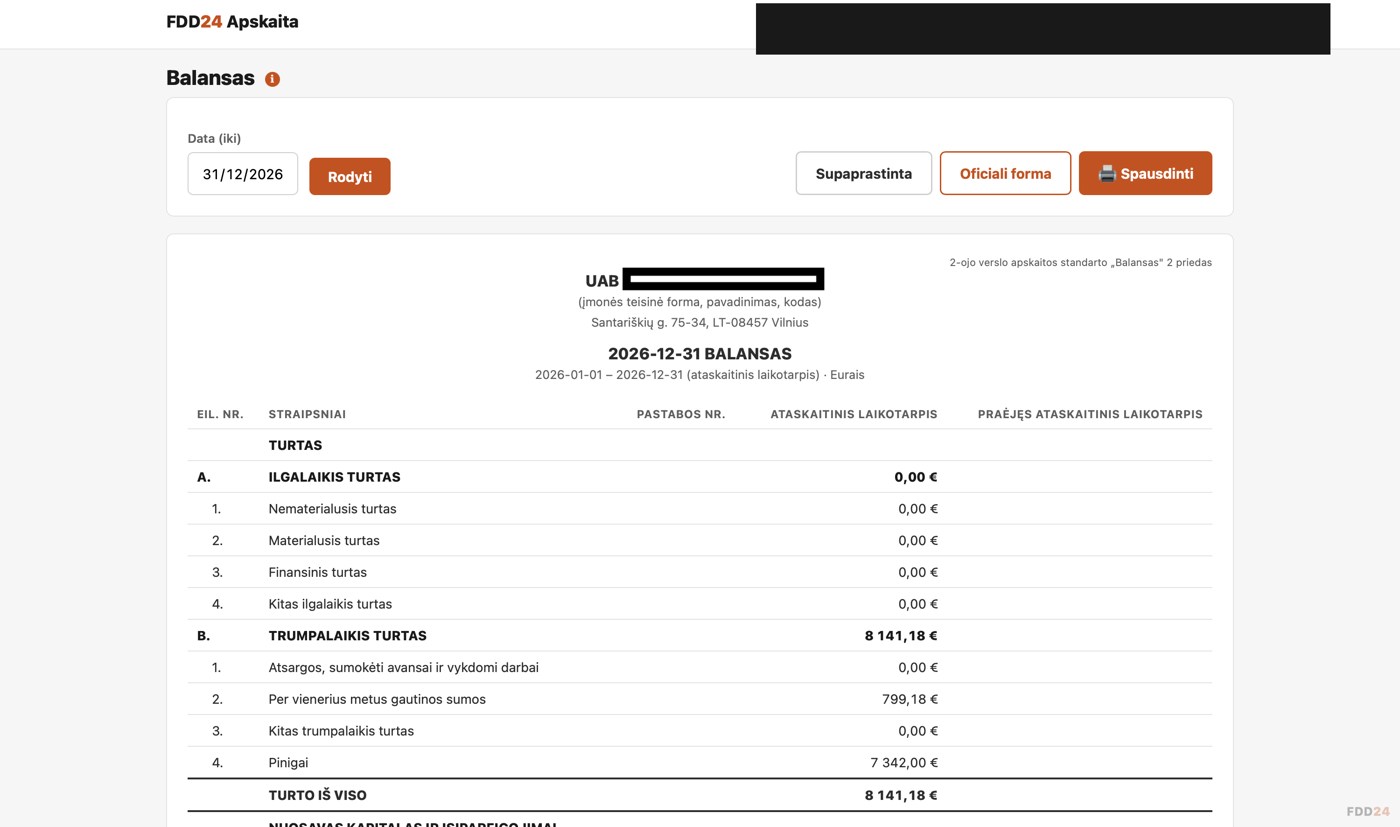This screenshot has height=827, width=1400.
Task: Click the 7 342,00 € Pinigai amount
Action: coord(904,763)
